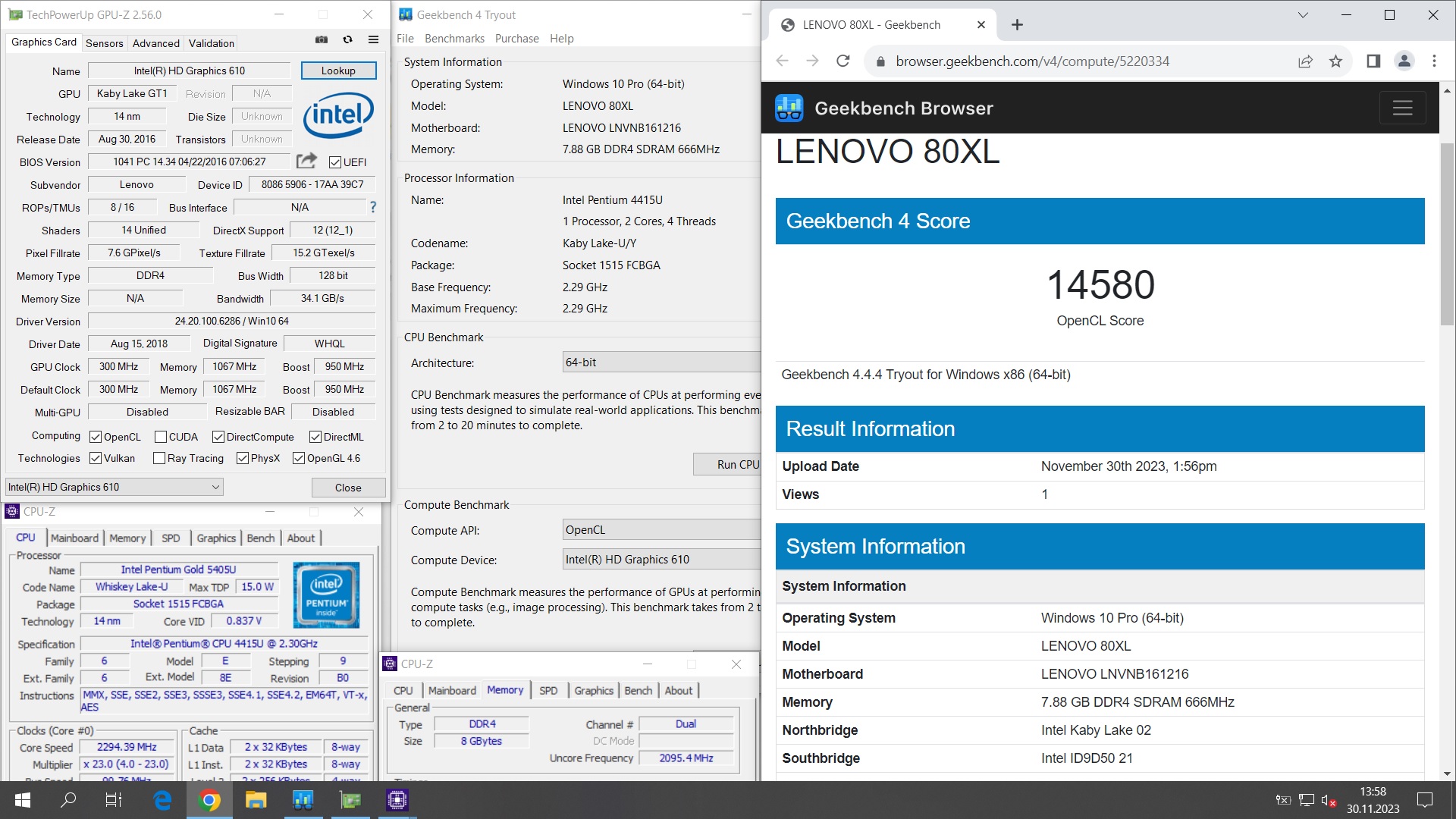Open Chrome tab search chevron
The width and height of the screenshot is (1456, 819).
[1303, 15]
